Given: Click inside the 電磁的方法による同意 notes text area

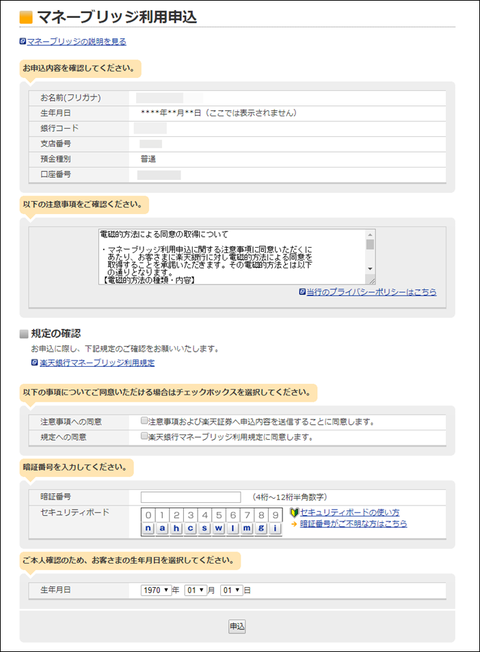Looking at the screenshot, I should coord(233,257).
